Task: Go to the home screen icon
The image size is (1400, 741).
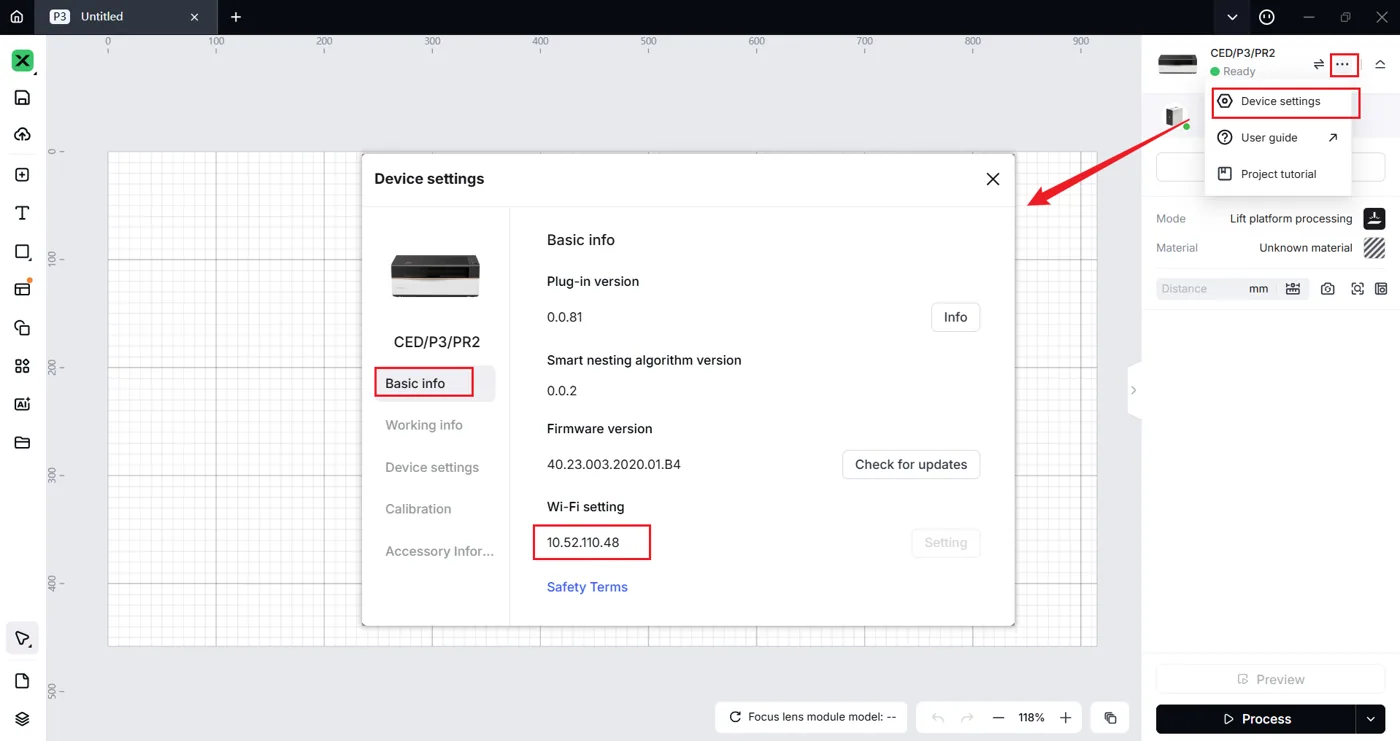Action: (x=16, y=17)
